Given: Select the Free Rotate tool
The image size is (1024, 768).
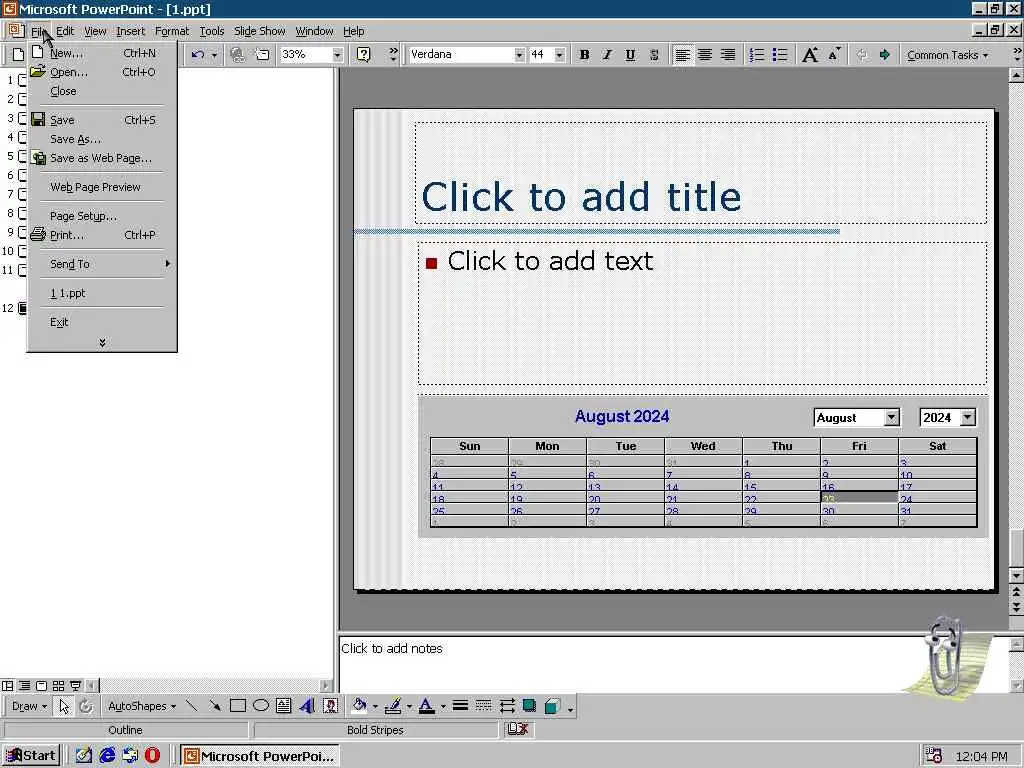Looking at the screenshot, I should [86, 706].
